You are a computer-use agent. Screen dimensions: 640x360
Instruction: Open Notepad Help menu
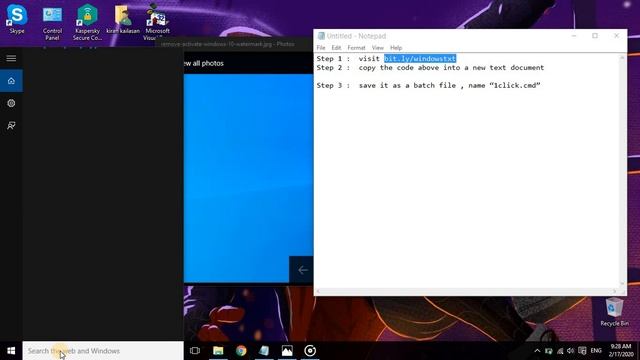(396, 48)
